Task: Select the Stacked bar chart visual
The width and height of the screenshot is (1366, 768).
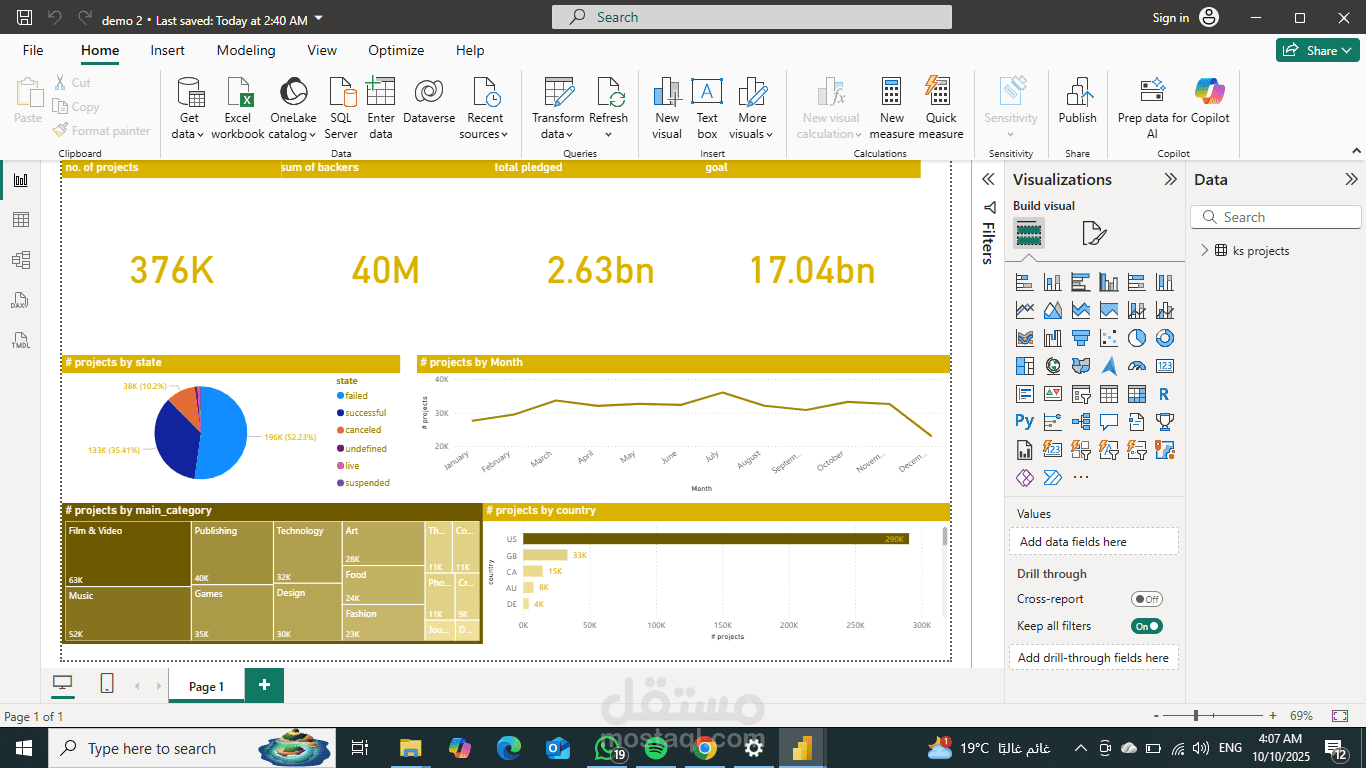Action: (x=1024, y=283)
